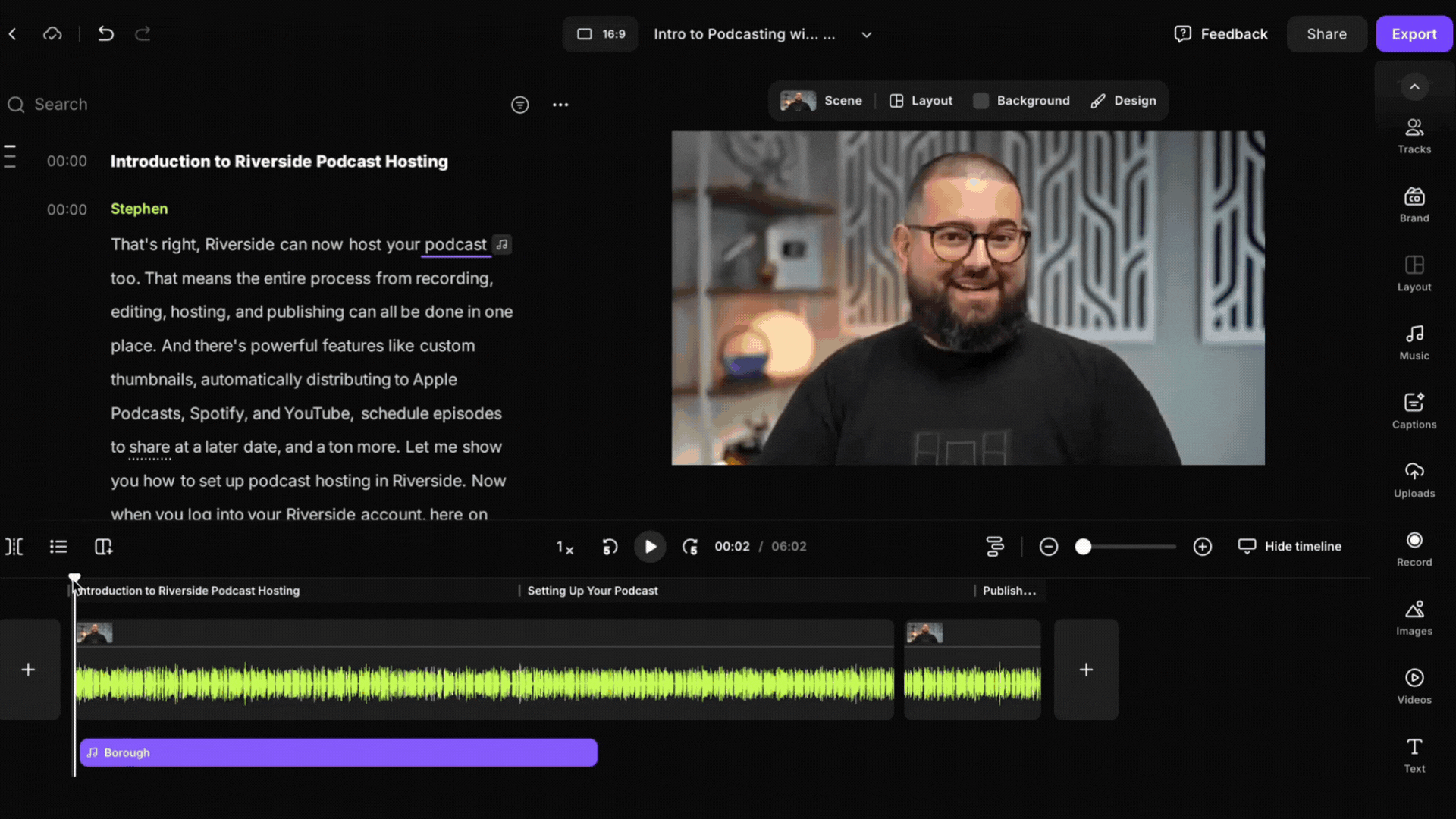Zoom in the timeline with plus button

pos(1203,547)
